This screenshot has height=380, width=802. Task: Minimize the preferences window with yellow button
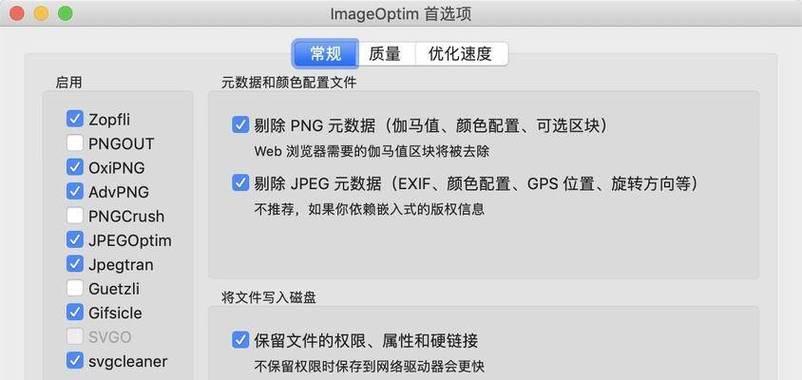[x=41, y=13]
